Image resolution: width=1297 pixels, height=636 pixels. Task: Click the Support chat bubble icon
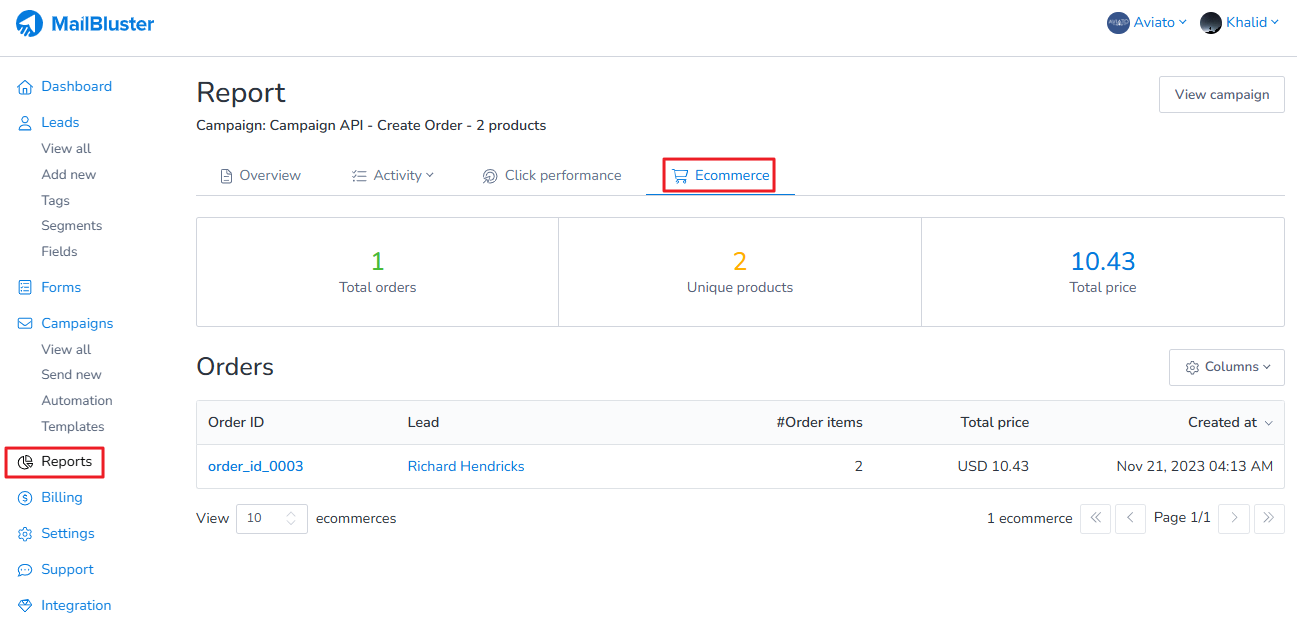click(25, 570)
